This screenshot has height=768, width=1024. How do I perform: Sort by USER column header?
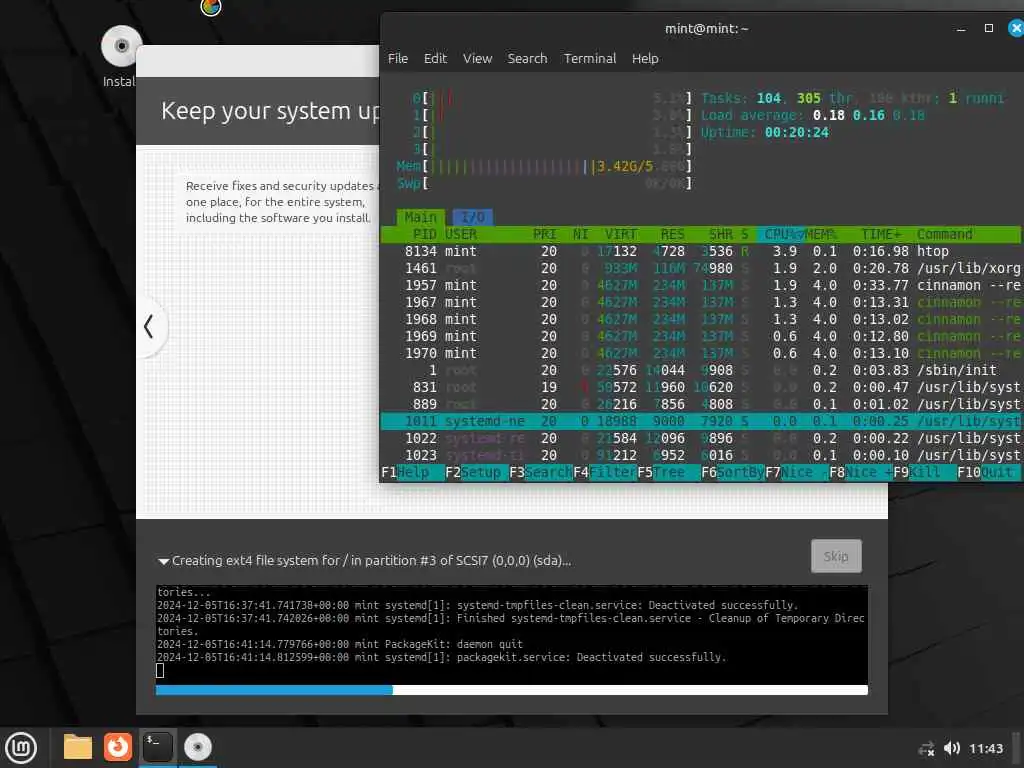coord(461,234)
